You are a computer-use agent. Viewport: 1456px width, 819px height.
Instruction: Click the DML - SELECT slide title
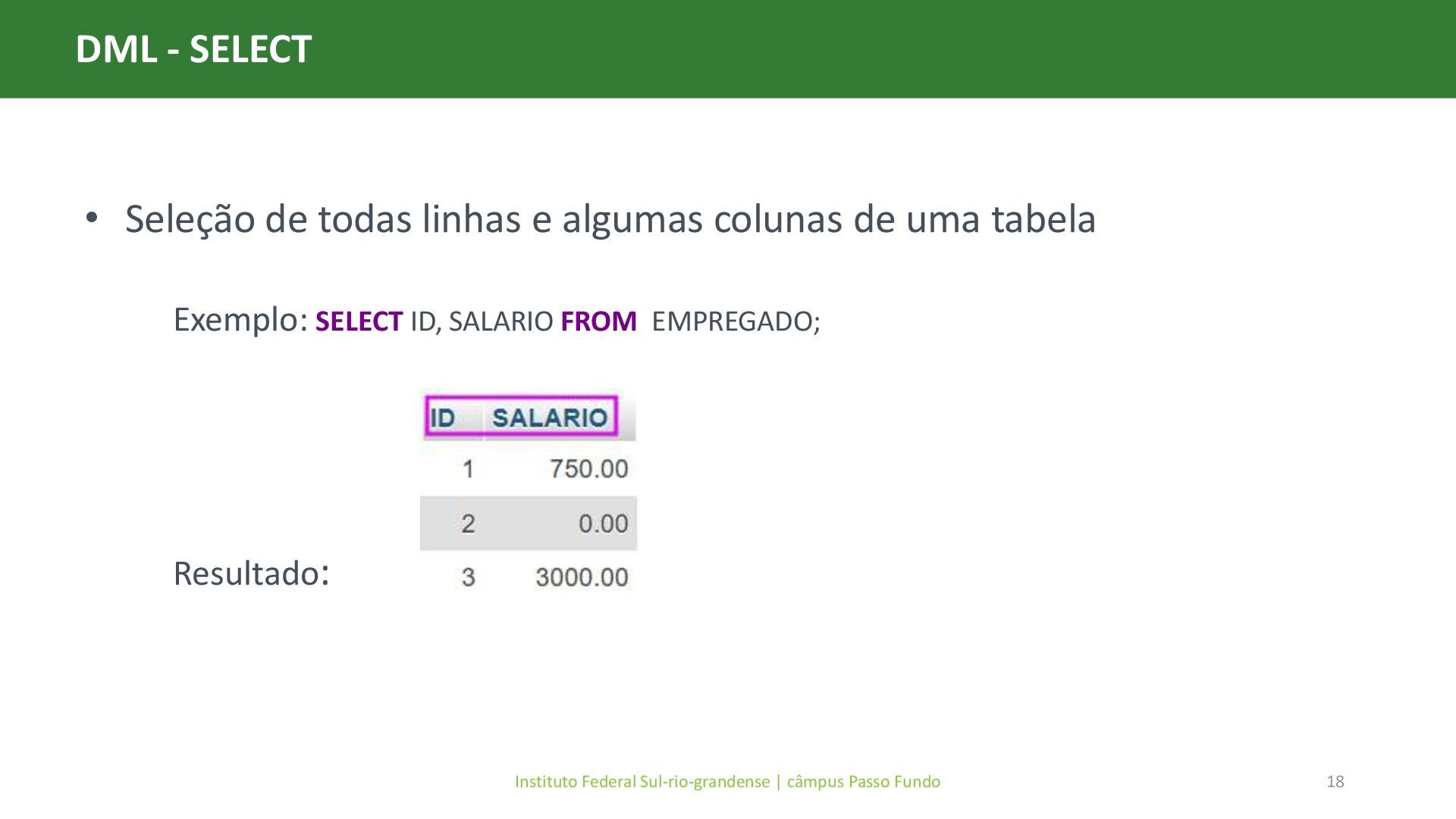(193, 49)
